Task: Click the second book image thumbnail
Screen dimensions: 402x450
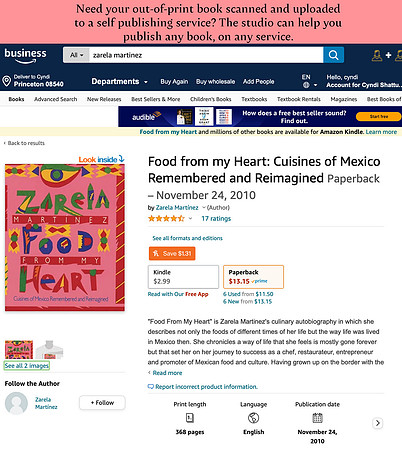Action: coord(49,349)
